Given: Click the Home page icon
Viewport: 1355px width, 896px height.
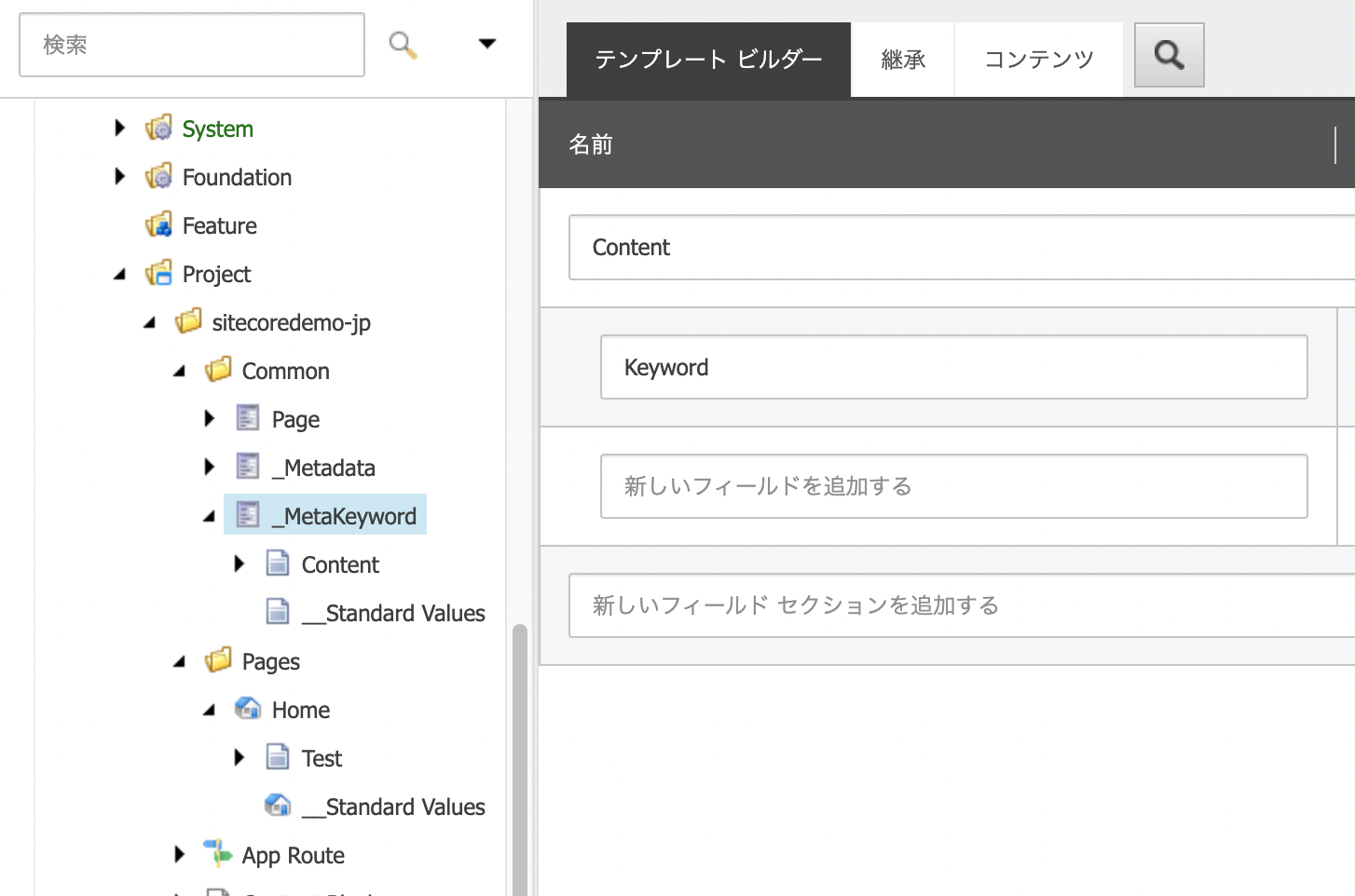Looking at the screenshot, I should (x=248, y=709).
